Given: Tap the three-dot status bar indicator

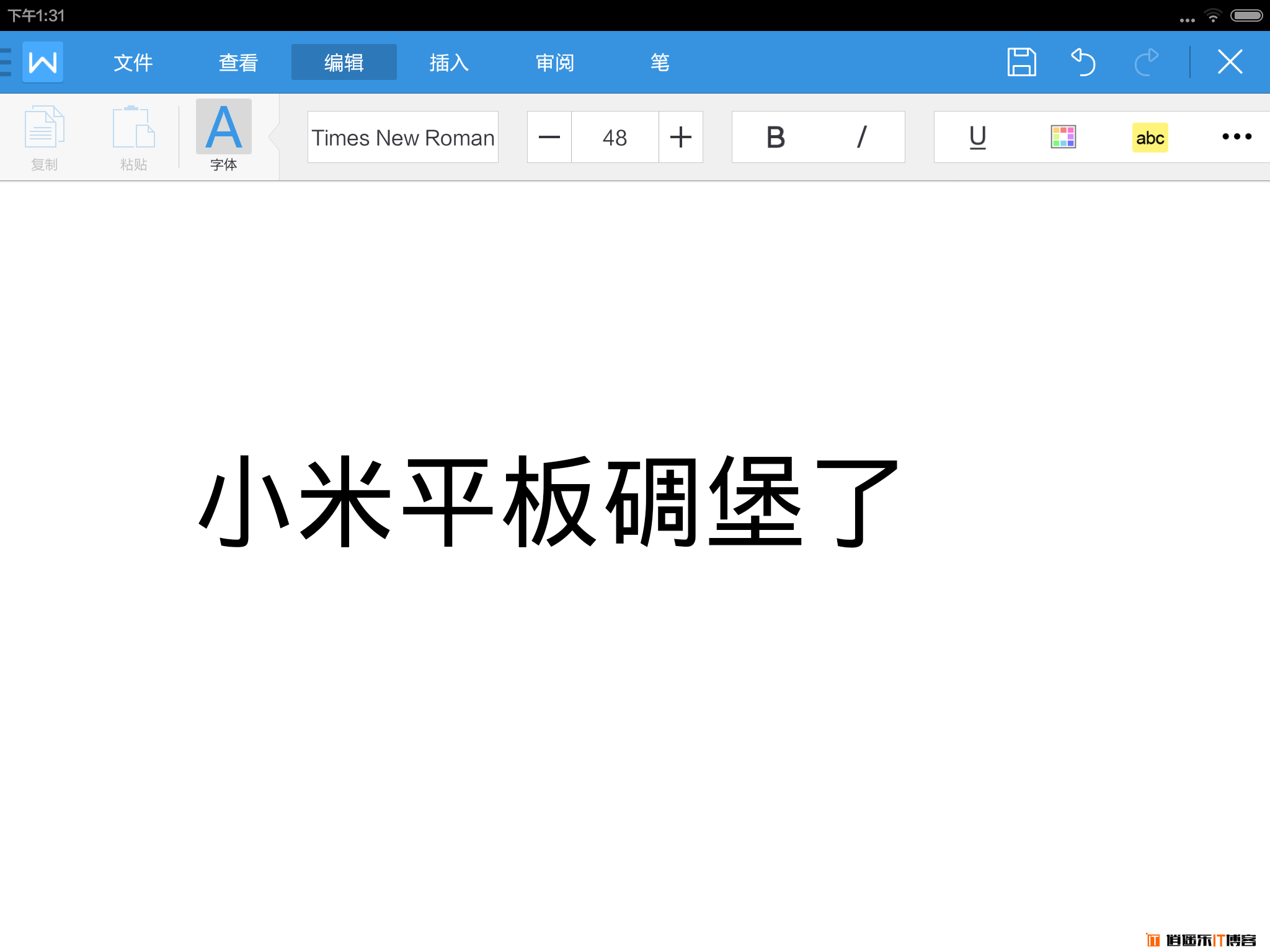Looking at the screenshot, I should (x=1187, y=20).
